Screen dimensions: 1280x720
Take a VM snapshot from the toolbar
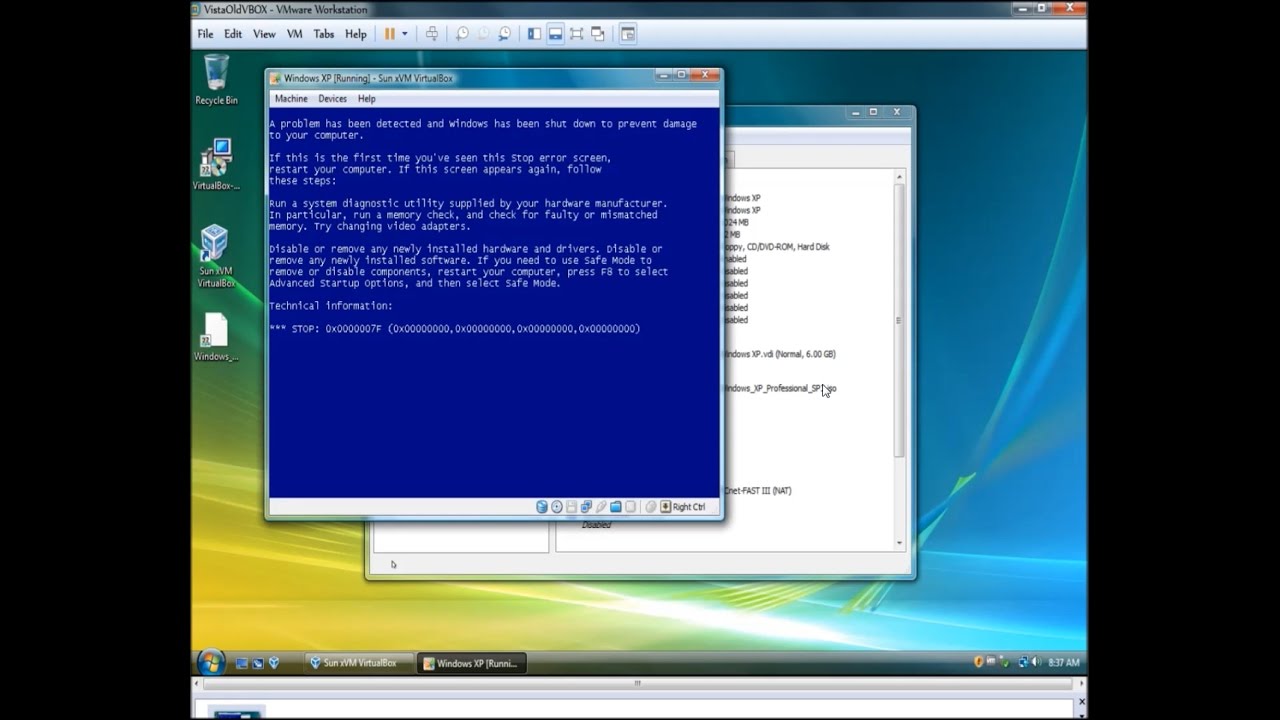pyautogui.click(x=462, y=33)
